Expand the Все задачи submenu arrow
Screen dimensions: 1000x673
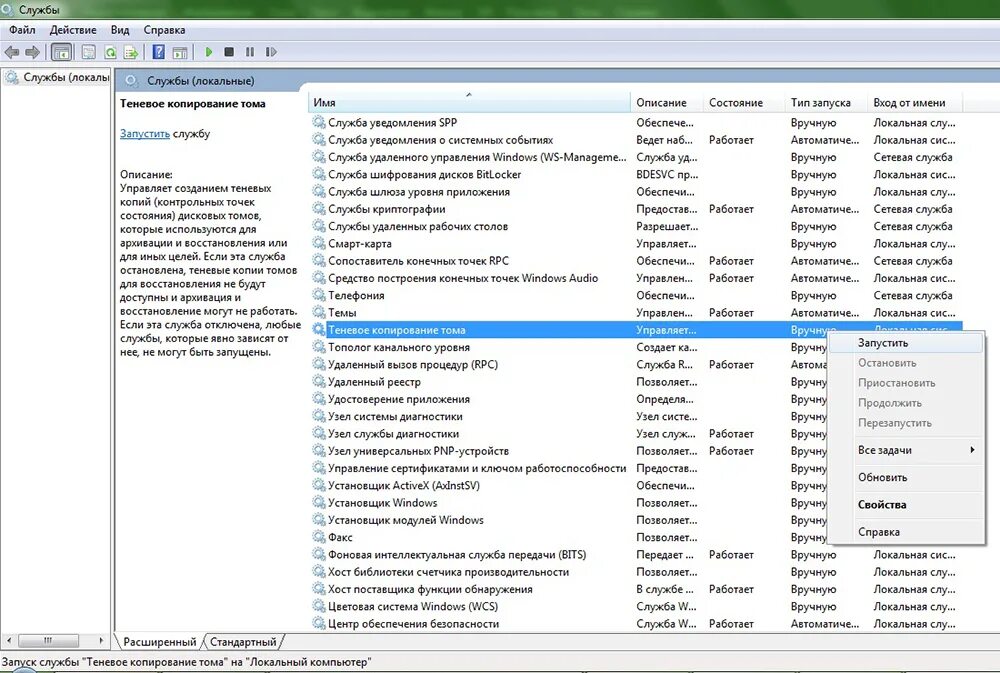coord(972,450)
